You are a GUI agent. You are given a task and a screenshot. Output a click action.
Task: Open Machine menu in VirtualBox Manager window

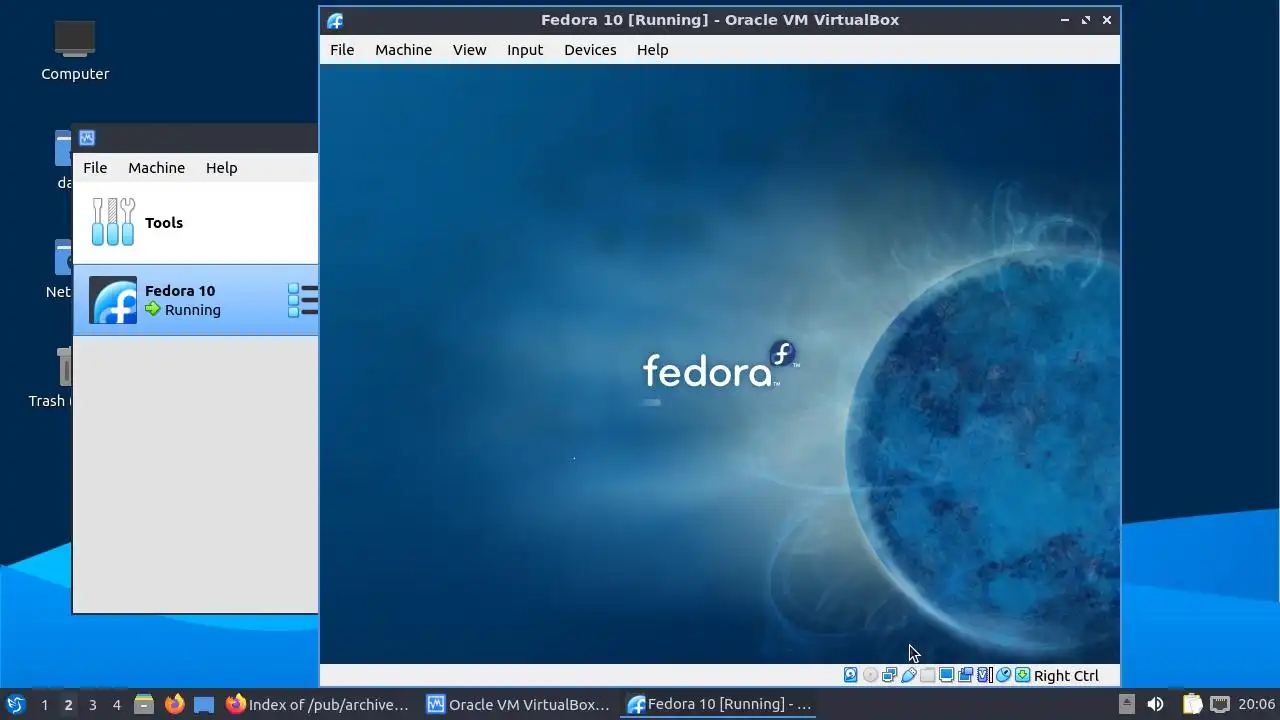pos(156,168)
